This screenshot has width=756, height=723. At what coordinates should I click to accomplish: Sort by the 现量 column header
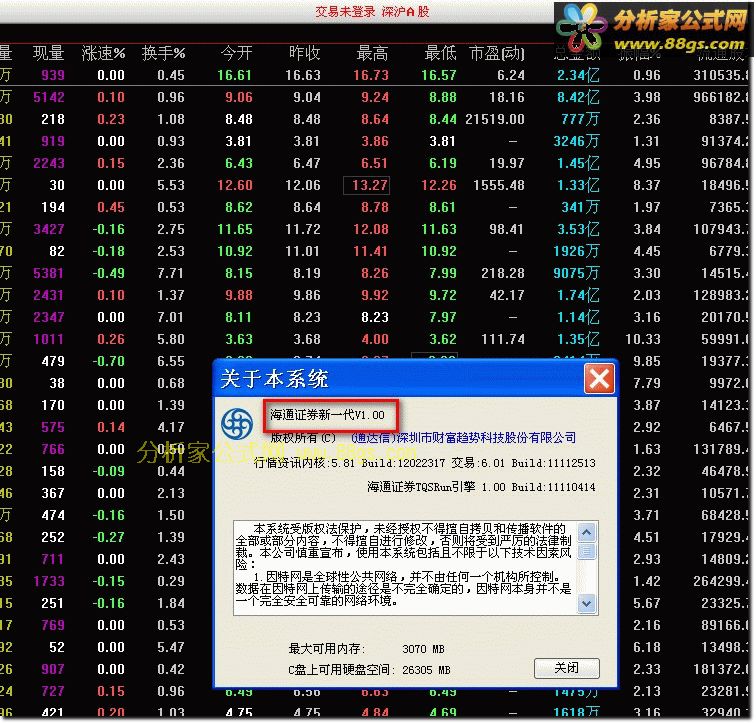[x=48, y=53]
